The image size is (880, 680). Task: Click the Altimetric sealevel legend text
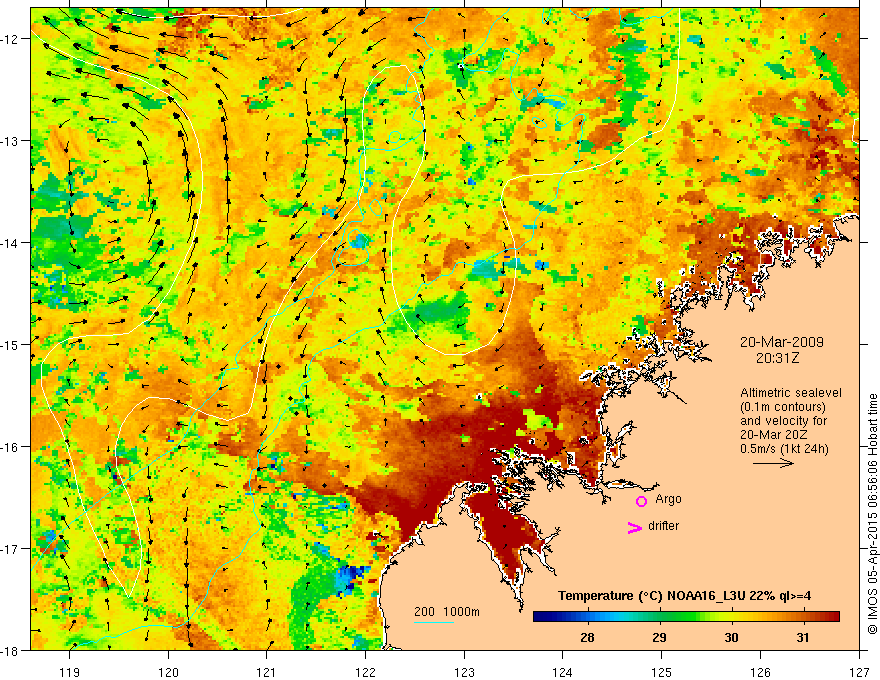[x=791, y=393]
